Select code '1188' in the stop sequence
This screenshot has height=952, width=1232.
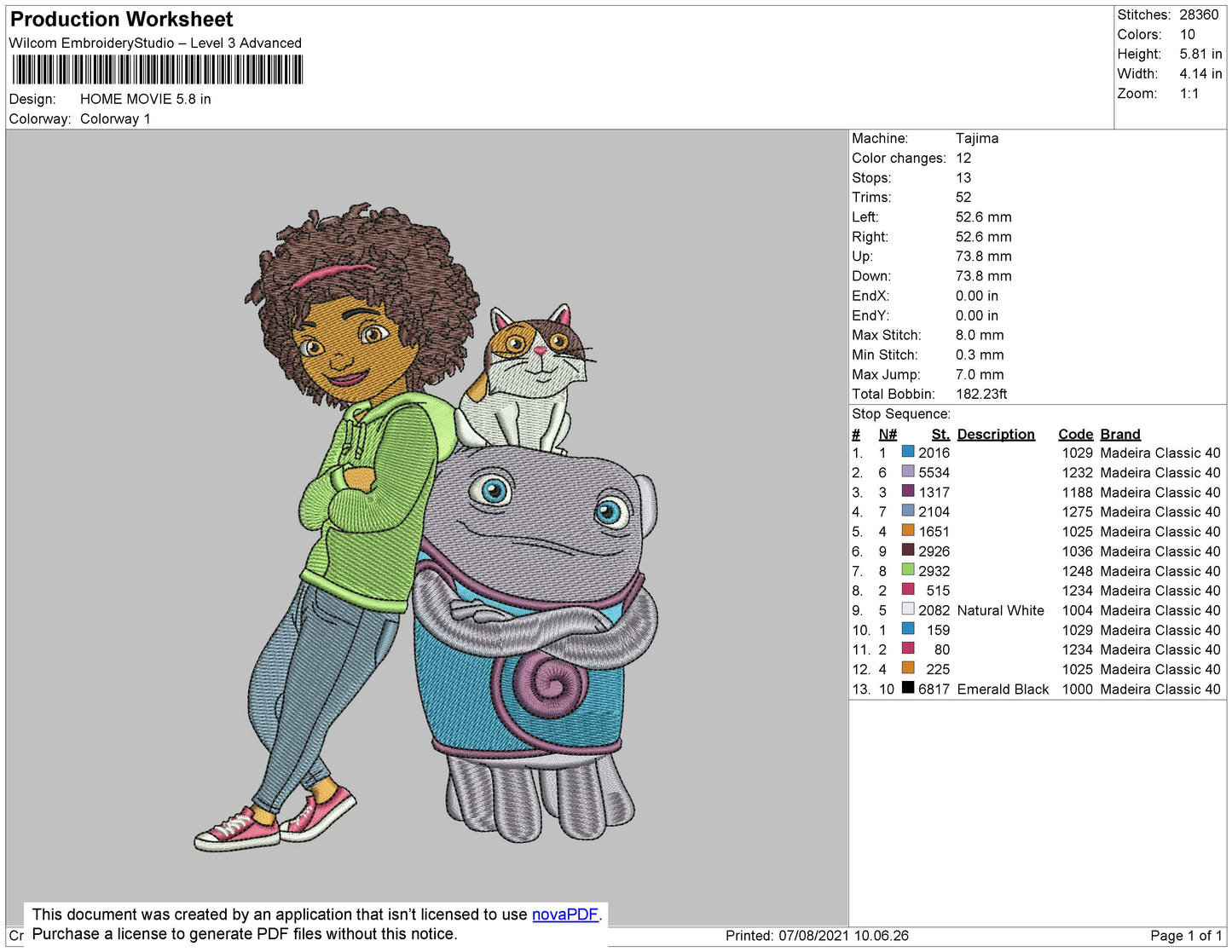pos(1078,492)
